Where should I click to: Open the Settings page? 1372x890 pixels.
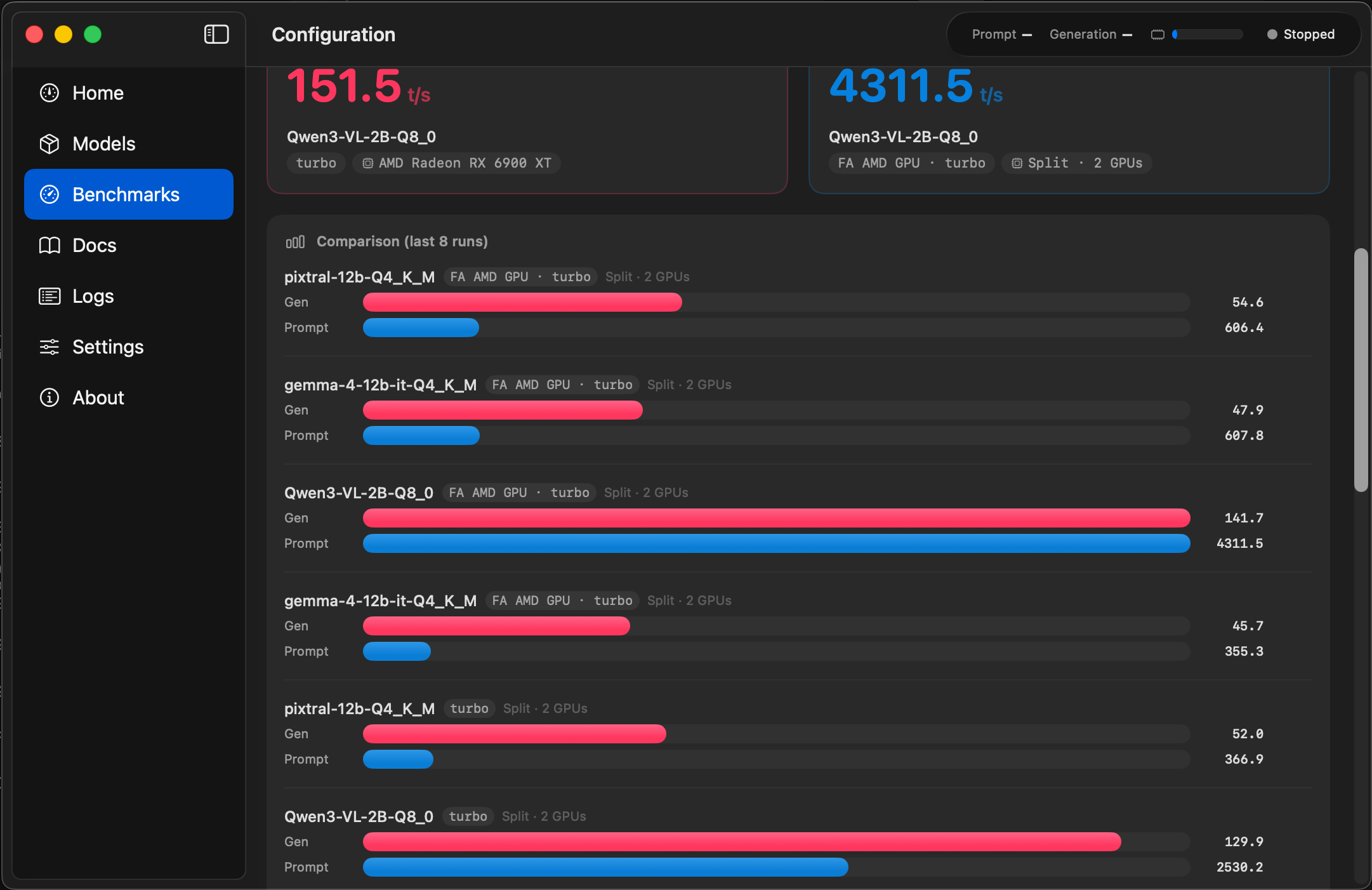tap(129, 347)
